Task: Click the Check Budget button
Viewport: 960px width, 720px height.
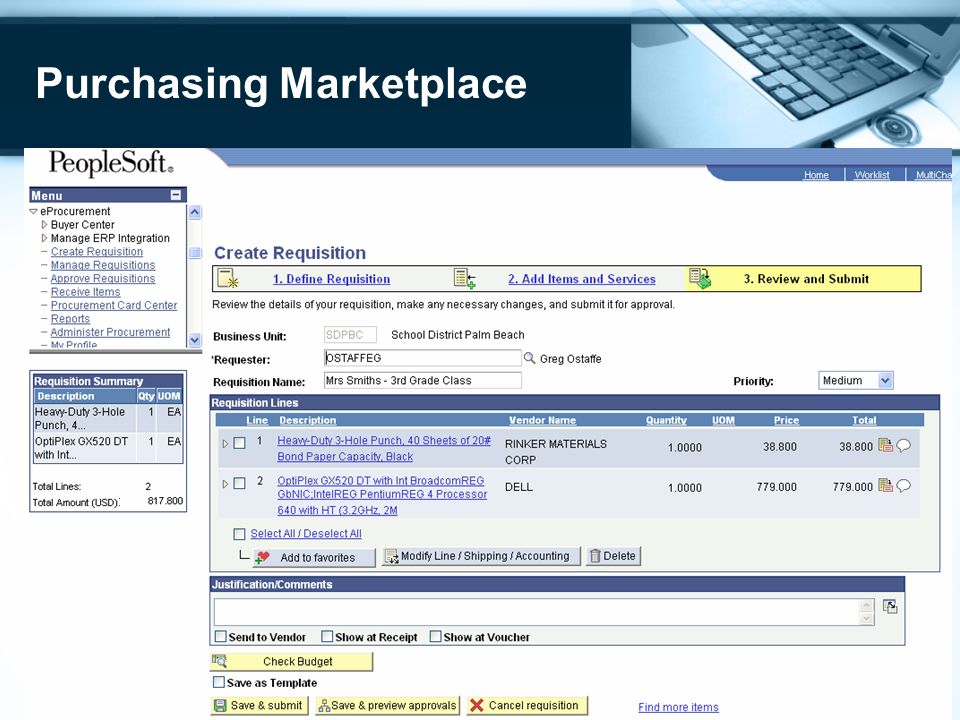Action: click(x=291, y=661)
